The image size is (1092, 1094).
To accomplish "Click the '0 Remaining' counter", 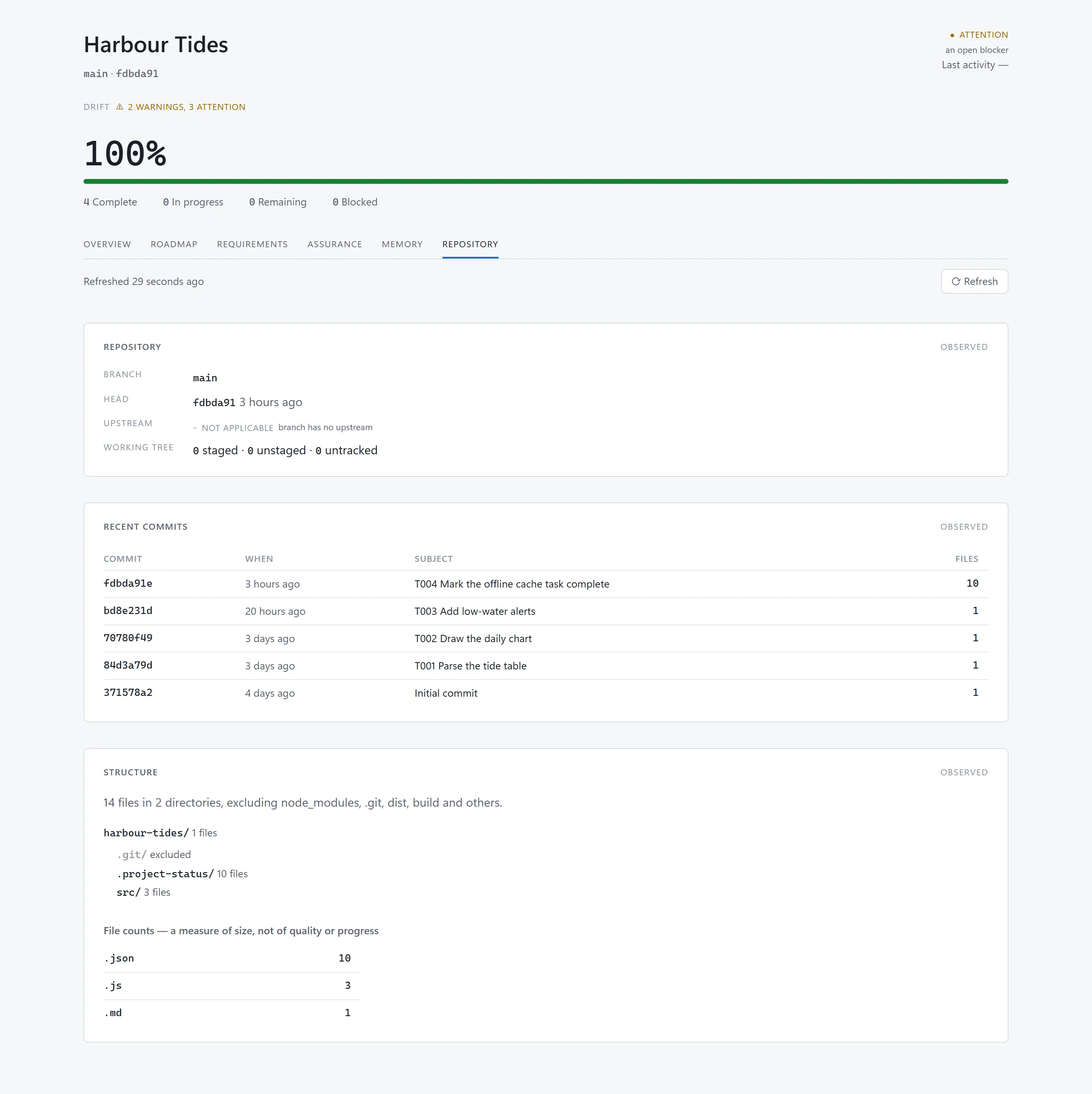I will click(277, 202).
